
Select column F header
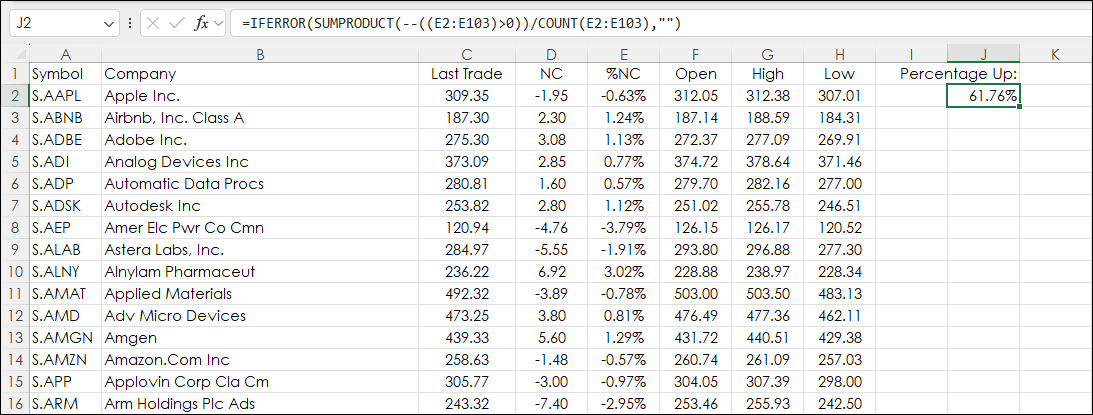tap(696, 54)
